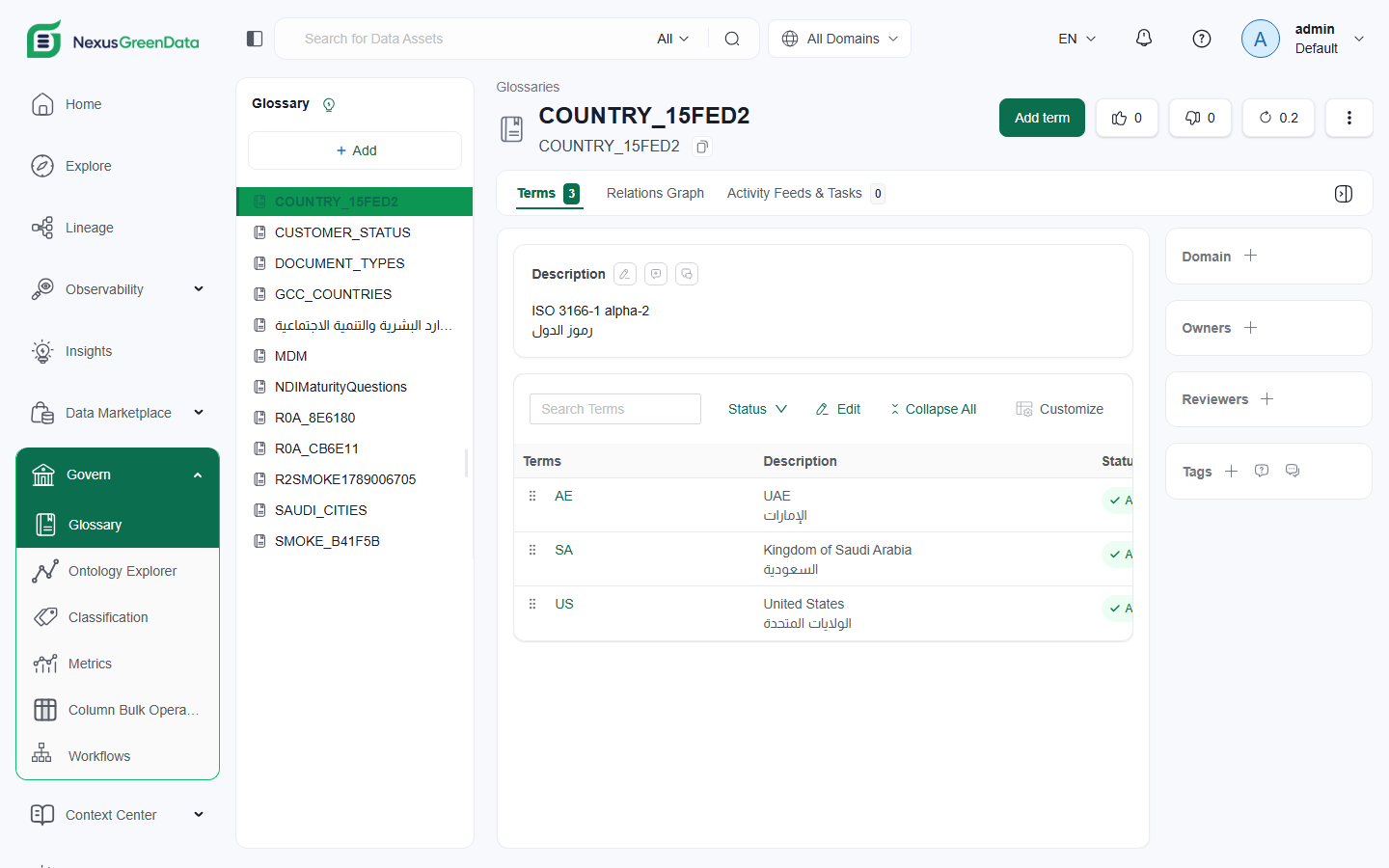Open the SA term link
The image size is (1389, 868).
click(563, 550)
